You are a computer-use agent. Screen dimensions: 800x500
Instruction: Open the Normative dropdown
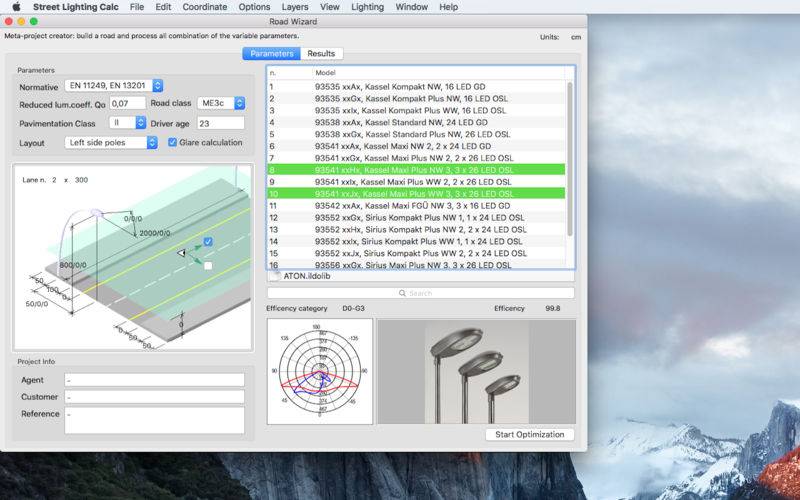tap(114, 86)
